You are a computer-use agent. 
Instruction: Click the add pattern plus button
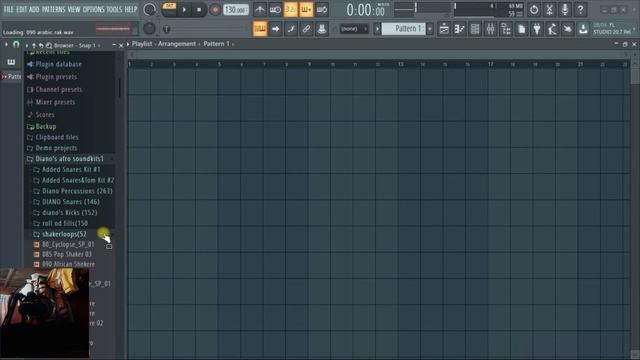430,29
